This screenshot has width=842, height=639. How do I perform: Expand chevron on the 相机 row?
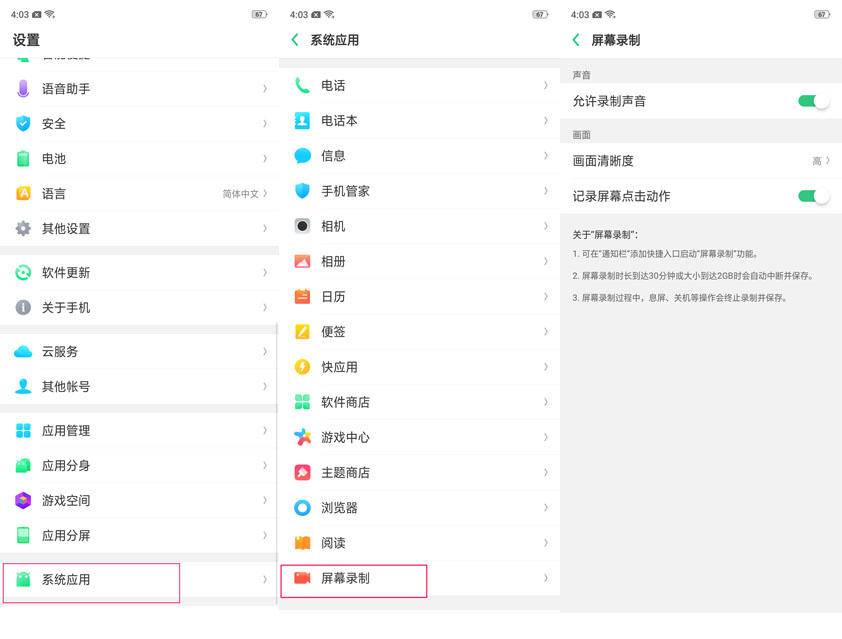click(x=546, y=226)
